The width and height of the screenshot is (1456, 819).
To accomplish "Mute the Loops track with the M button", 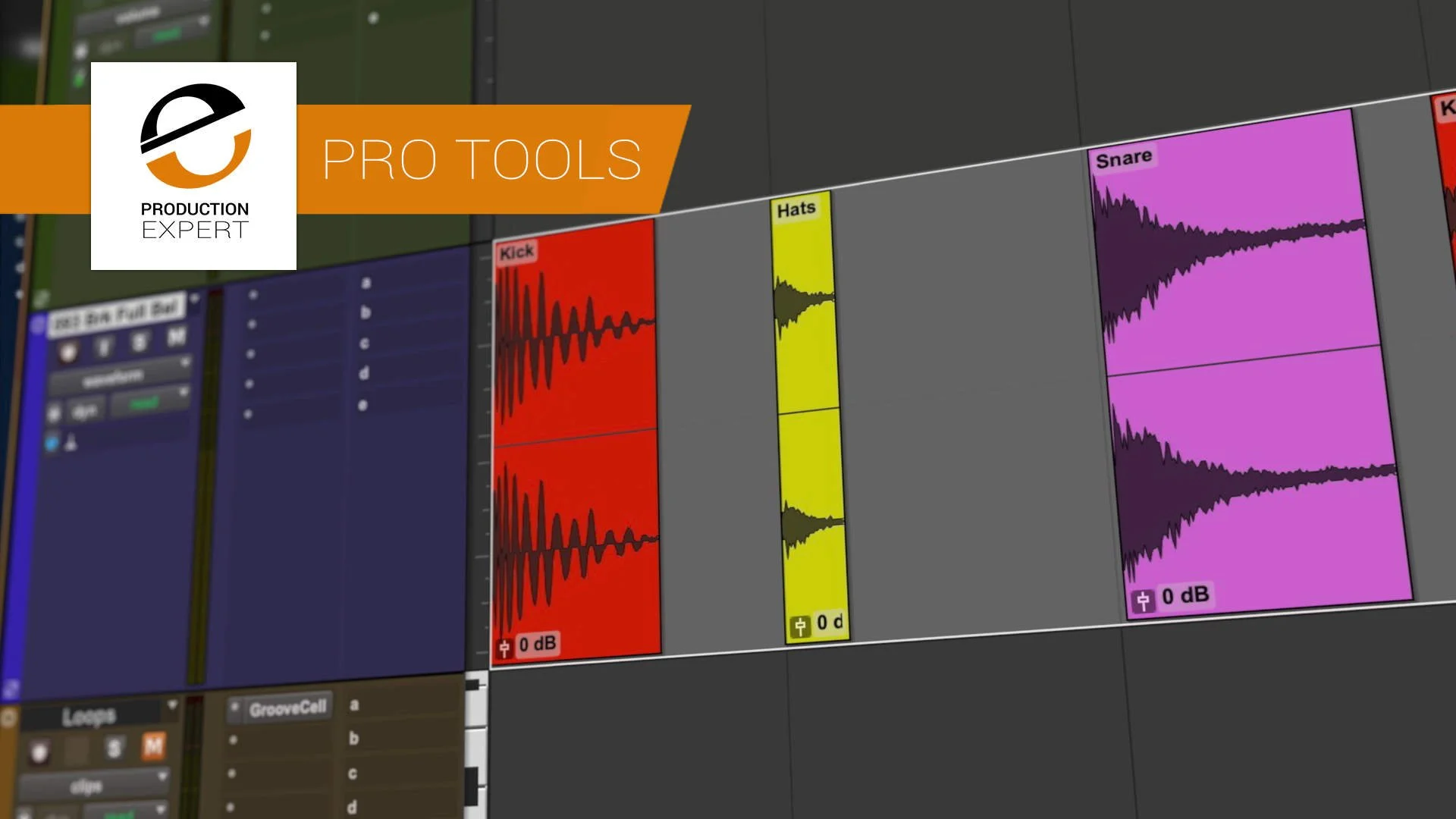I will [x=155, y=744].
